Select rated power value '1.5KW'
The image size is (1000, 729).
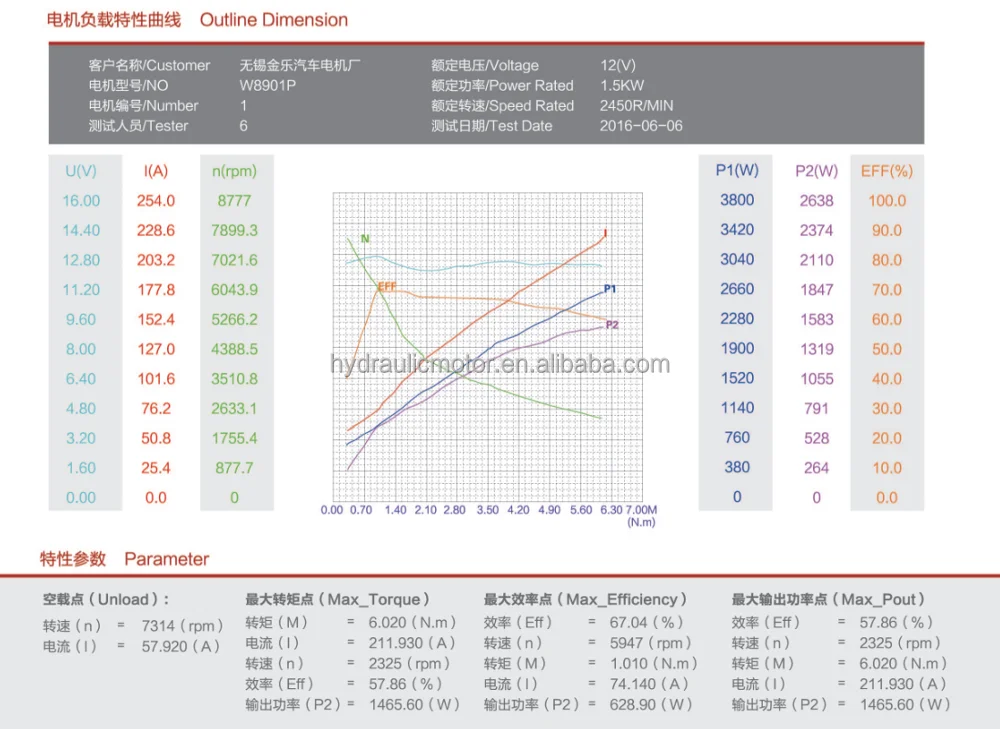(x=622, y=85)
